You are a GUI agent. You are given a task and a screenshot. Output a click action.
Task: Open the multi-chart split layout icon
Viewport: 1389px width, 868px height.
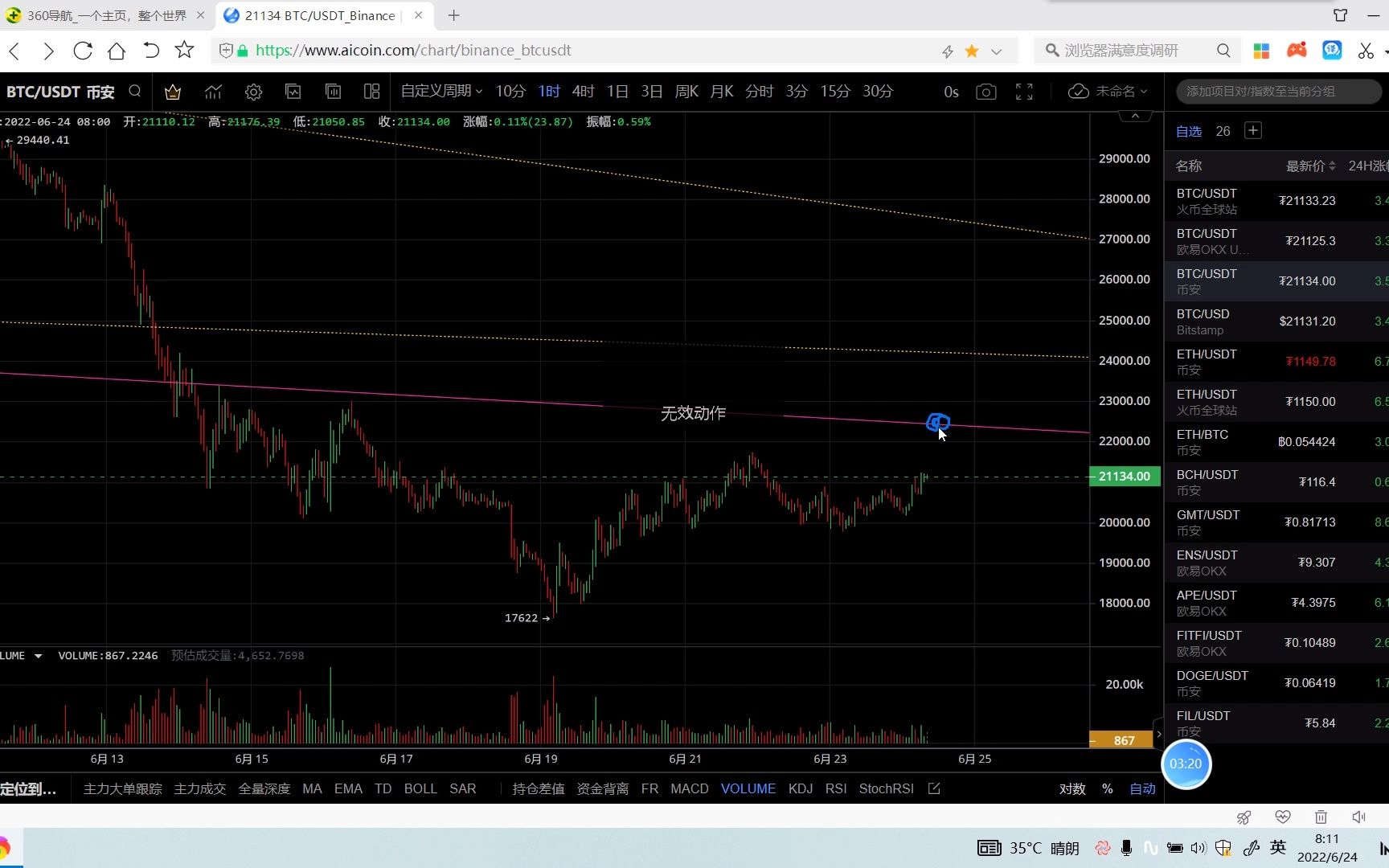tap(371, 92)
